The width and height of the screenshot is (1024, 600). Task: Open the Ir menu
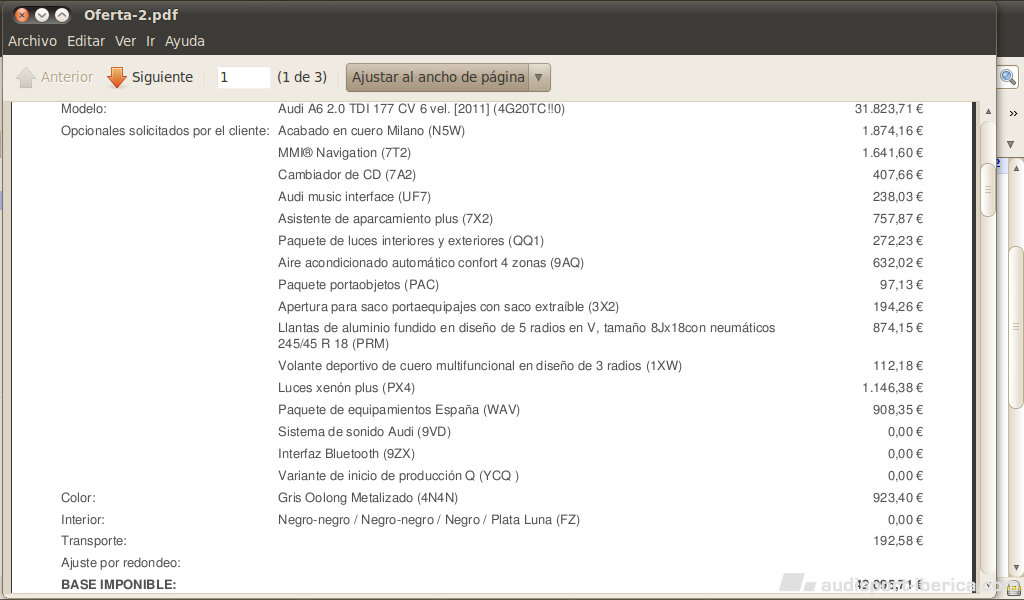[151, 41]
